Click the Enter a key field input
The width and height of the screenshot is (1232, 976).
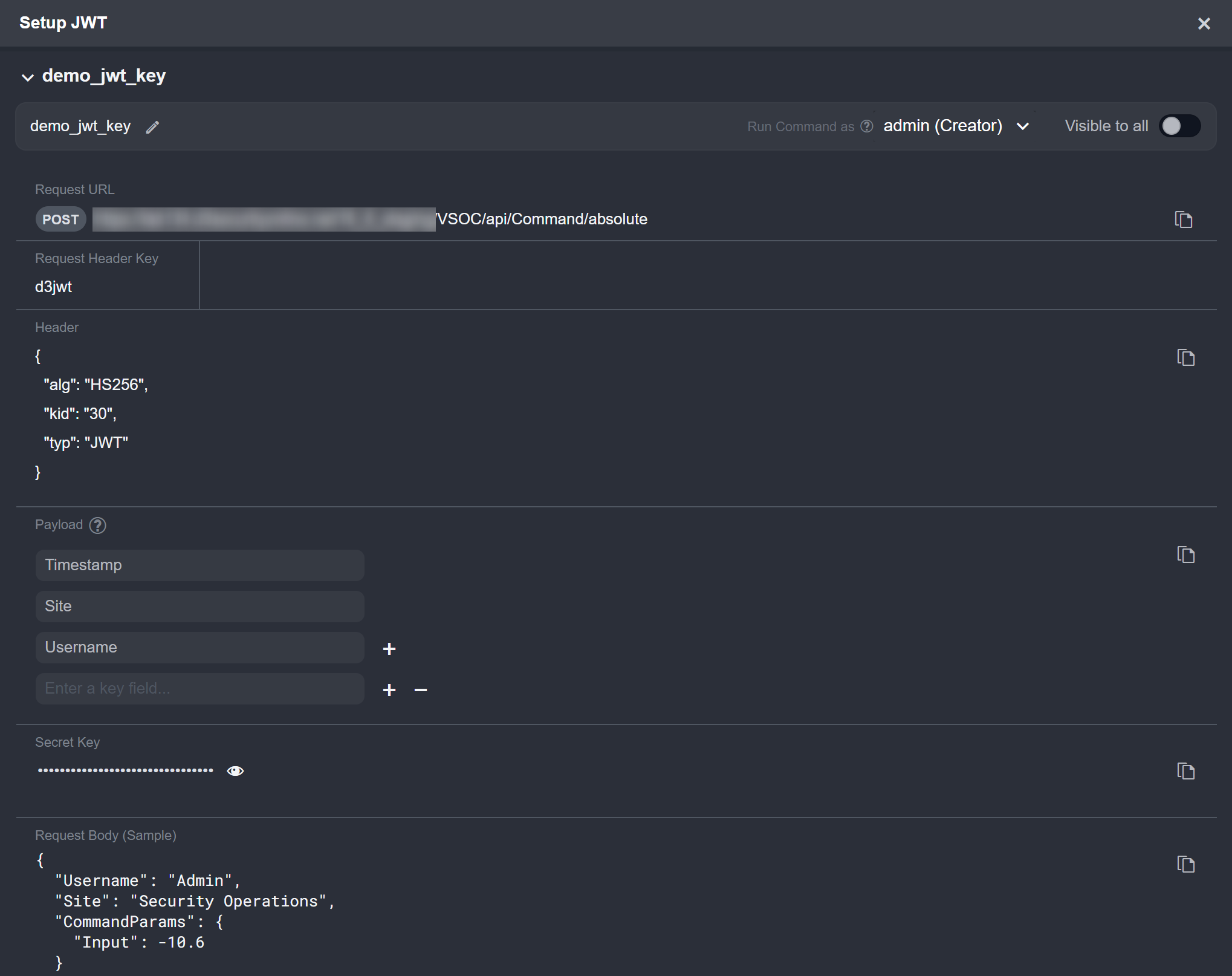[199, 689]
